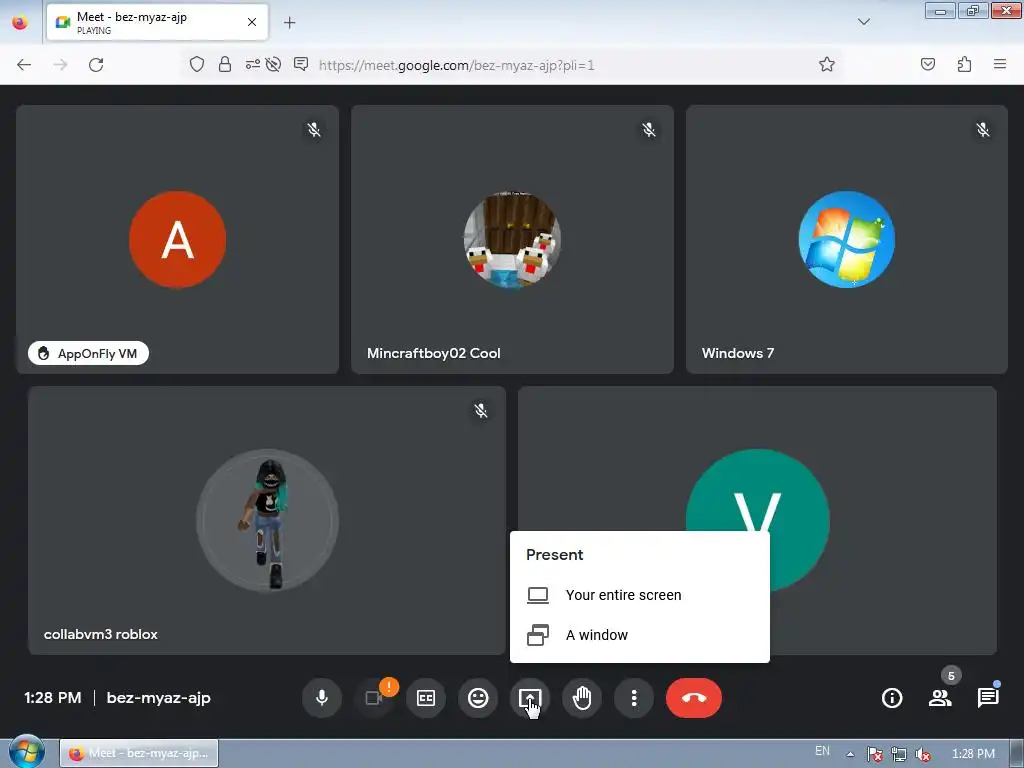This screenshot has width=1024, height=768.
Task: Leave the call with the red hang-up button
Action: 694,697
